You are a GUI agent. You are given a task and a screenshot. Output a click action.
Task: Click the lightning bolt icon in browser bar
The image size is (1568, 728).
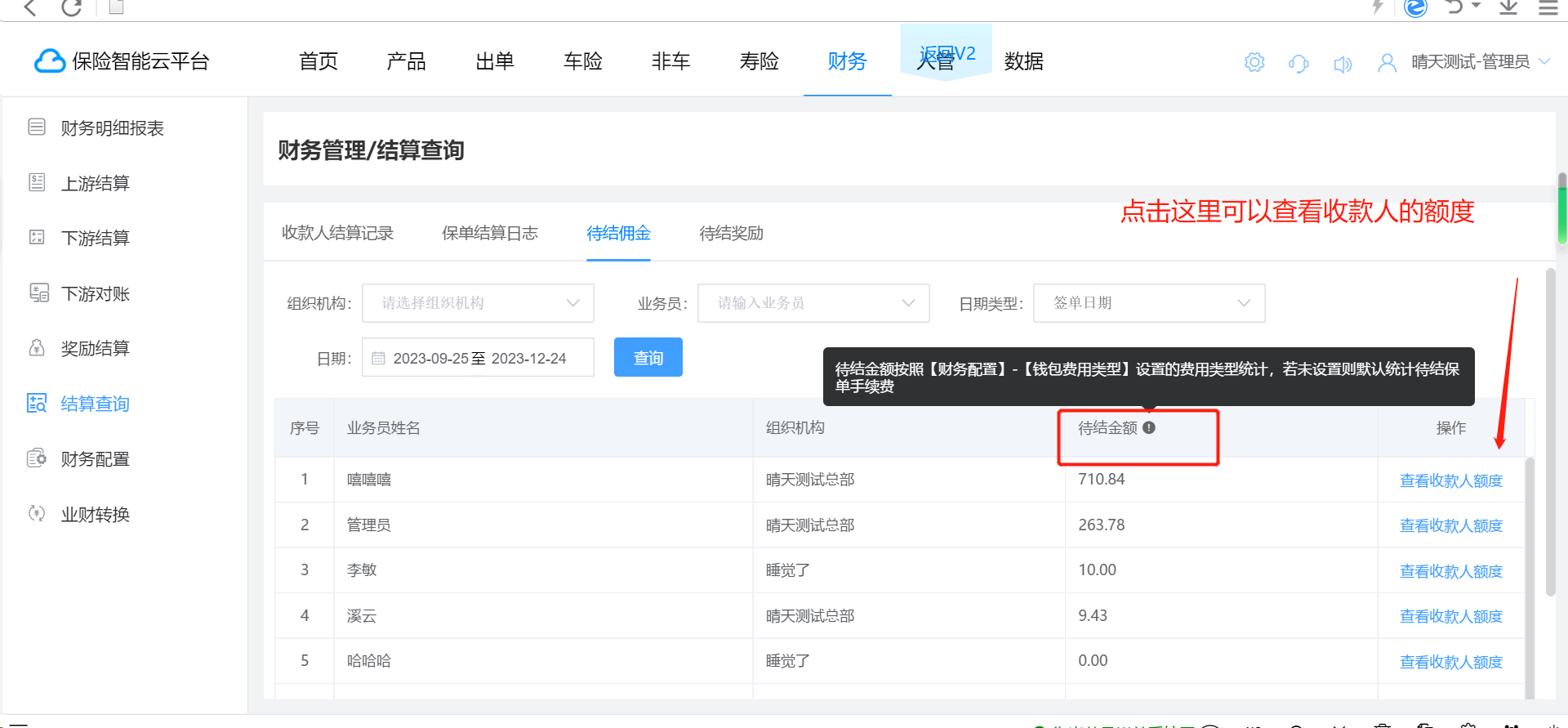[1378, 7]
